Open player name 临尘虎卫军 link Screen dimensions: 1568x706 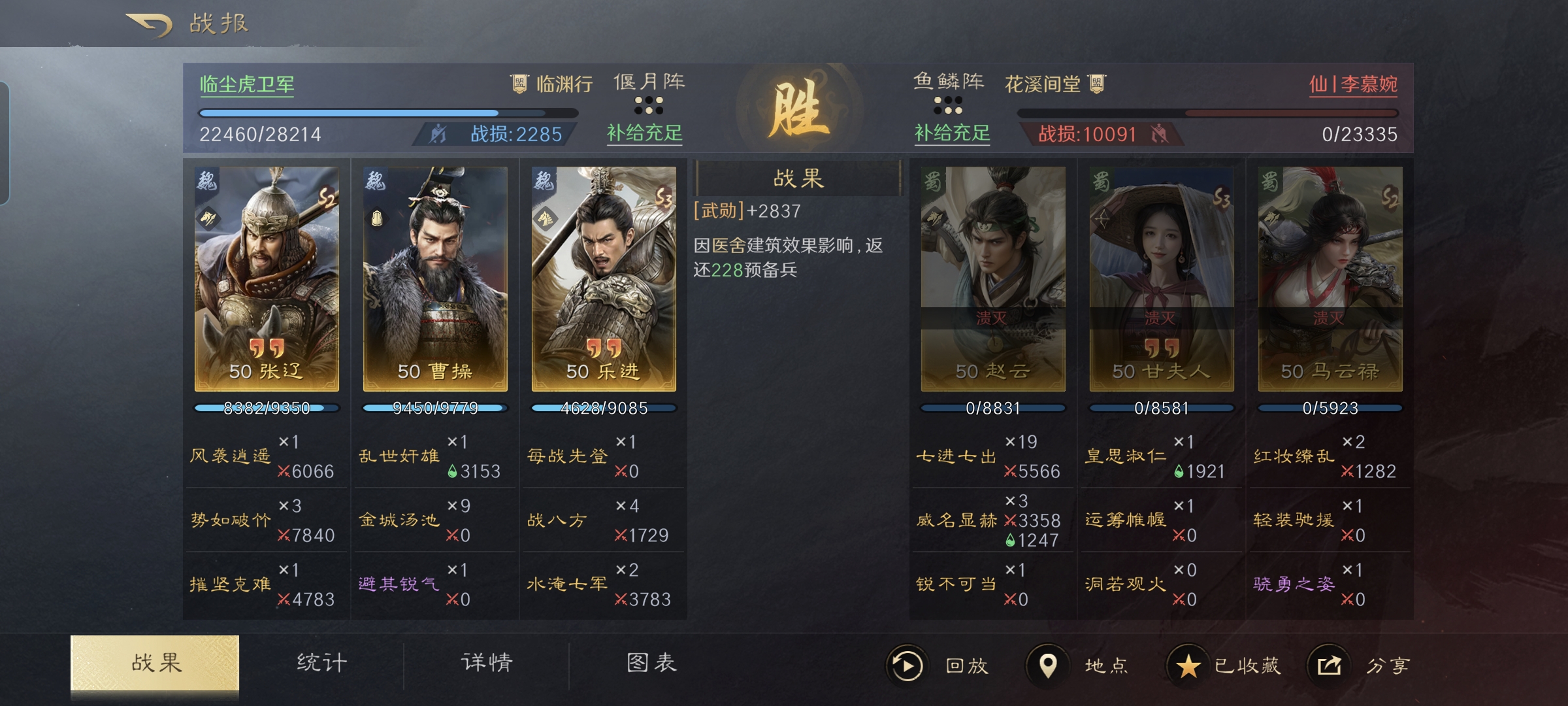247,85
